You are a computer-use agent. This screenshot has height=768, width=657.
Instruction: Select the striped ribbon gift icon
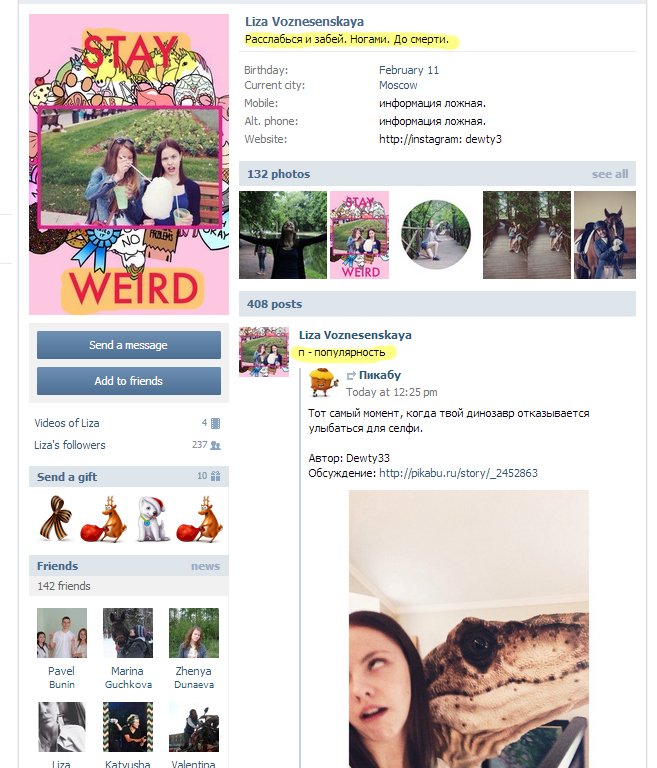click(x=55, y=518)
